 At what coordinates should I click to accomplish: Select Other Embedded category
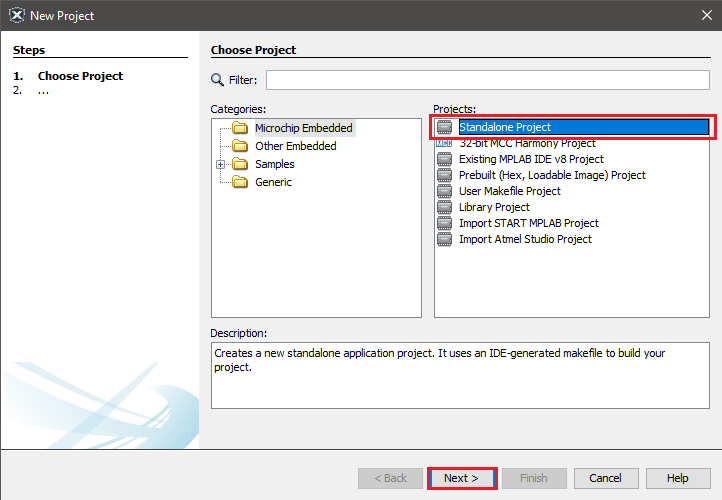point(296,146)
